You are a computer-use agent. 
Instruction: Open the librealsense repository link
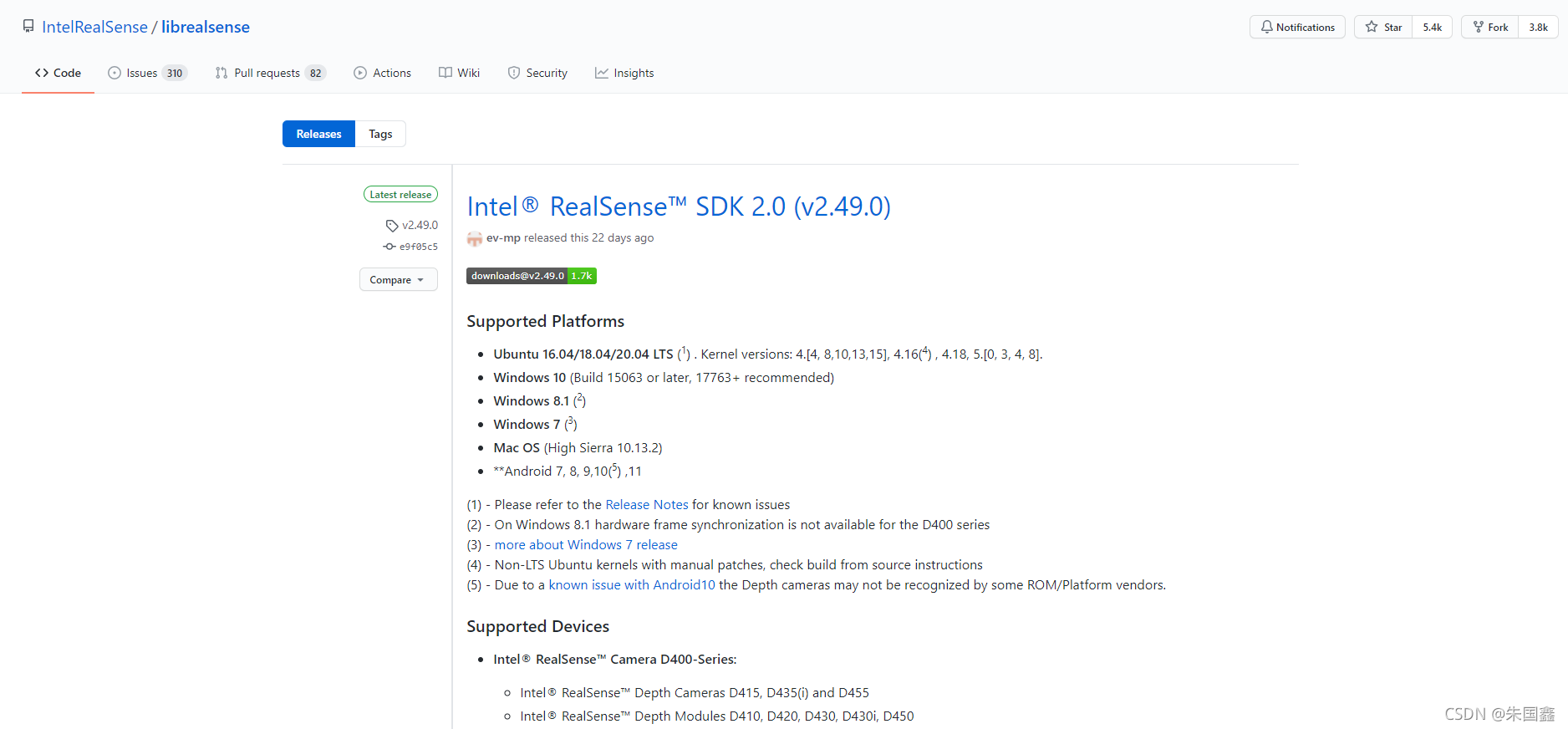click(x=206, y=27)
